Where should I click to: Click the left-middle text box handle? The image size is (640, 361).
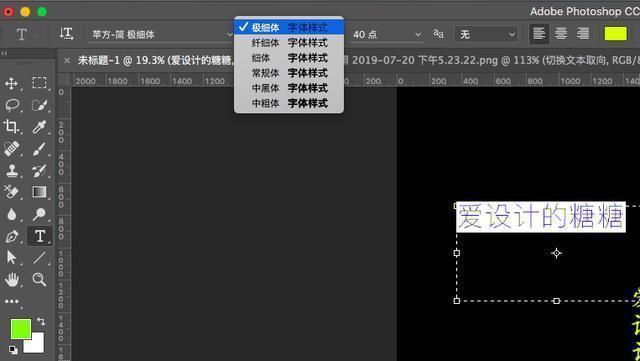[x=457, y=253]
